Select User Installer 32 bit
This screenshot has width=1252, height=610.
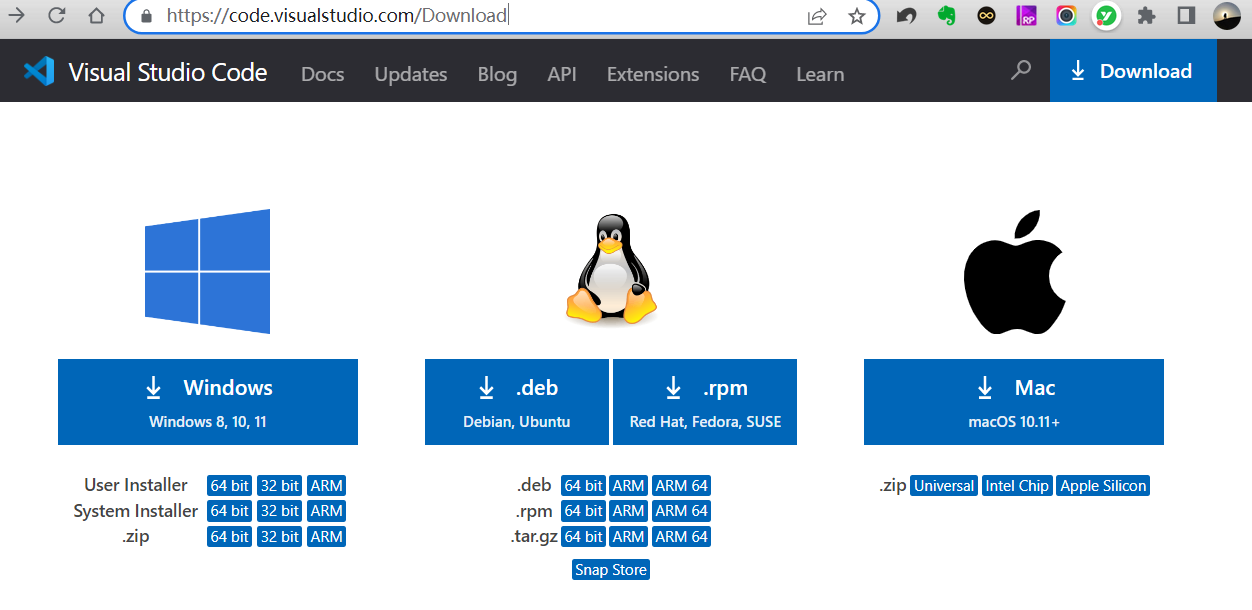[280, 486]
